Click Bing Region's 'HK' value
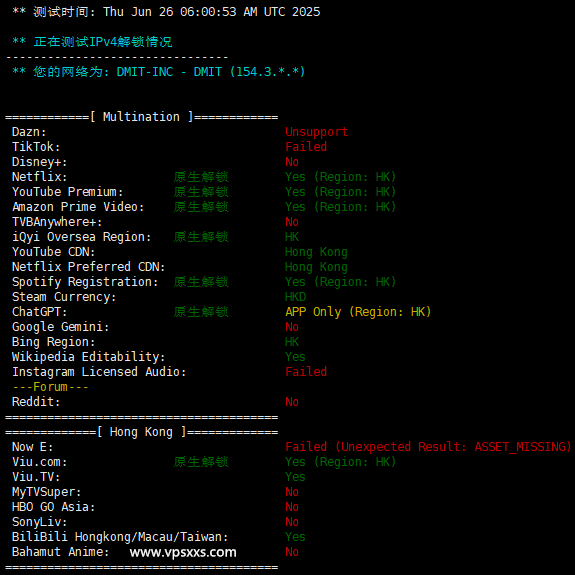Viewport: 575px width, 575px height. (292, 342)
